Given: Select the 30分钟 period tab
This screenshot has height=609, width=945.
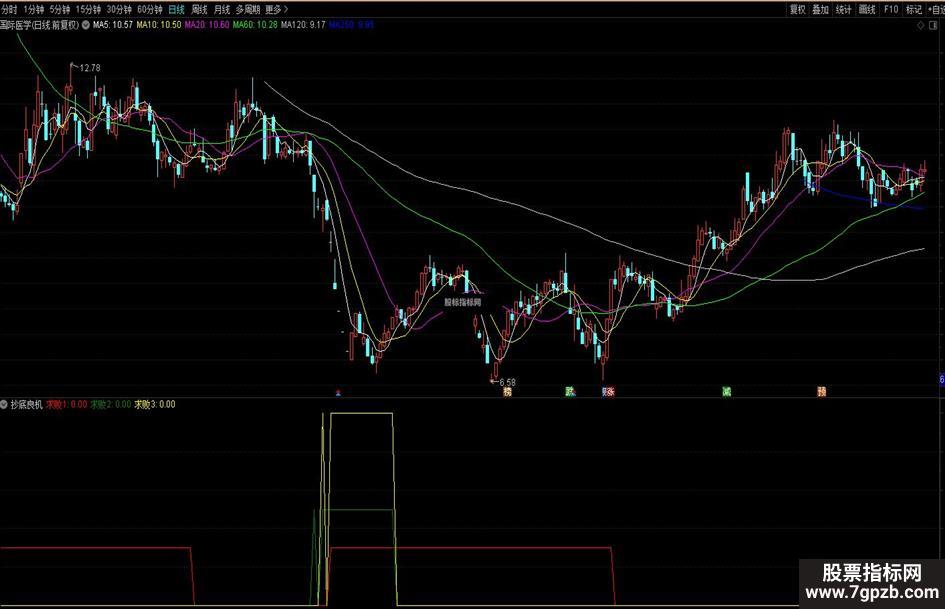Looking at the screenshot, I should point(119,10).
